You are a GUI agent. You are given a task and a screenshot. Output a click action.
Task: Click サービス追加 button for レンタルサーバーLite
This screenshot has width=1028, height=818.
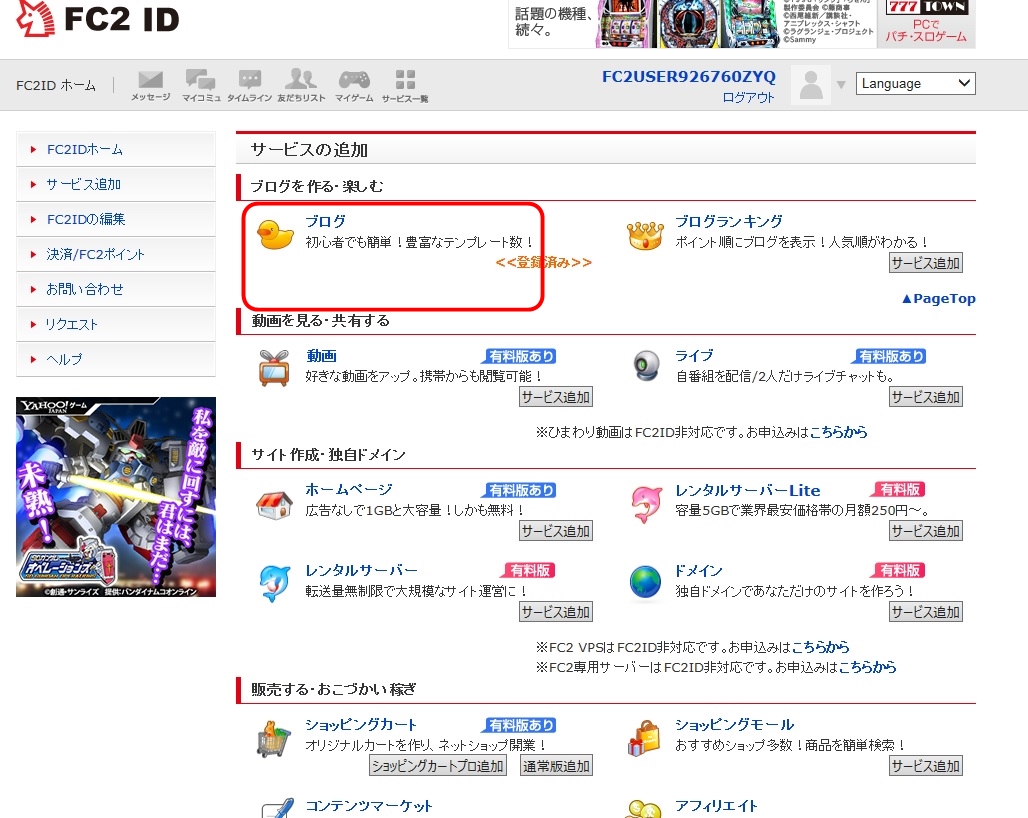[x=926, y=531]
